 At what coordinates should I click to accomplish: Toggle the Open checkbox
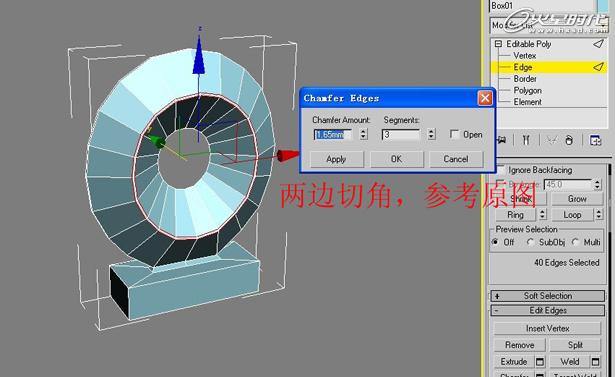click(x=454, y=135)
